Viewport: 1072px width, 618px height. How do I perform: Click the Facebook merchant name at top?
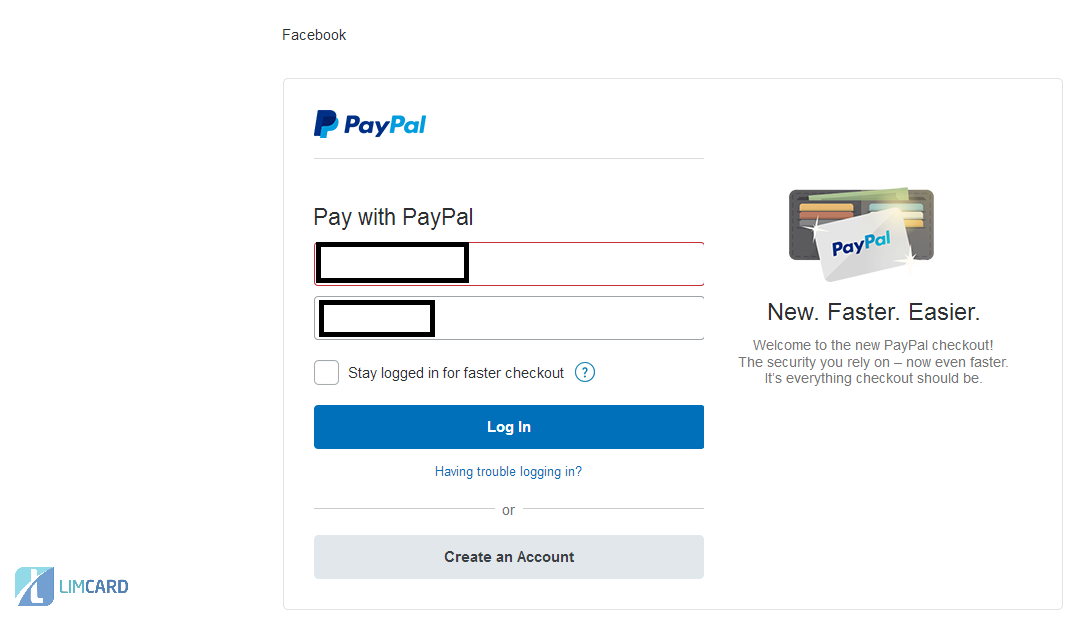(314, 35)
